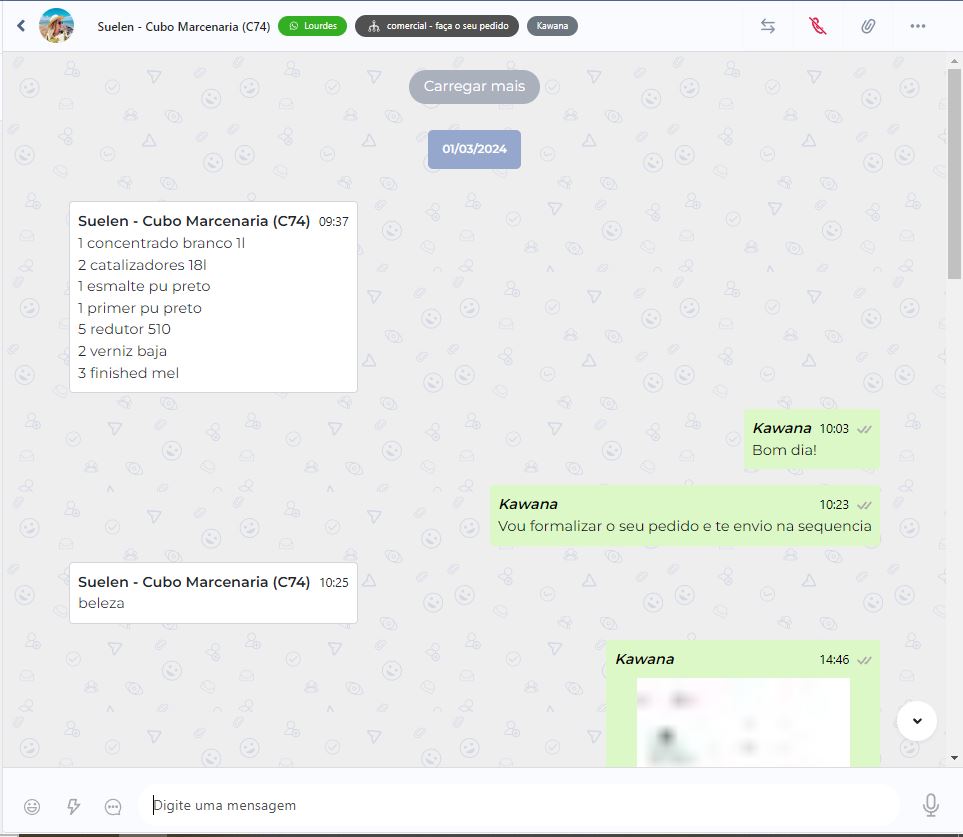Open the emoji picker smiley icon

coord(32,806)
